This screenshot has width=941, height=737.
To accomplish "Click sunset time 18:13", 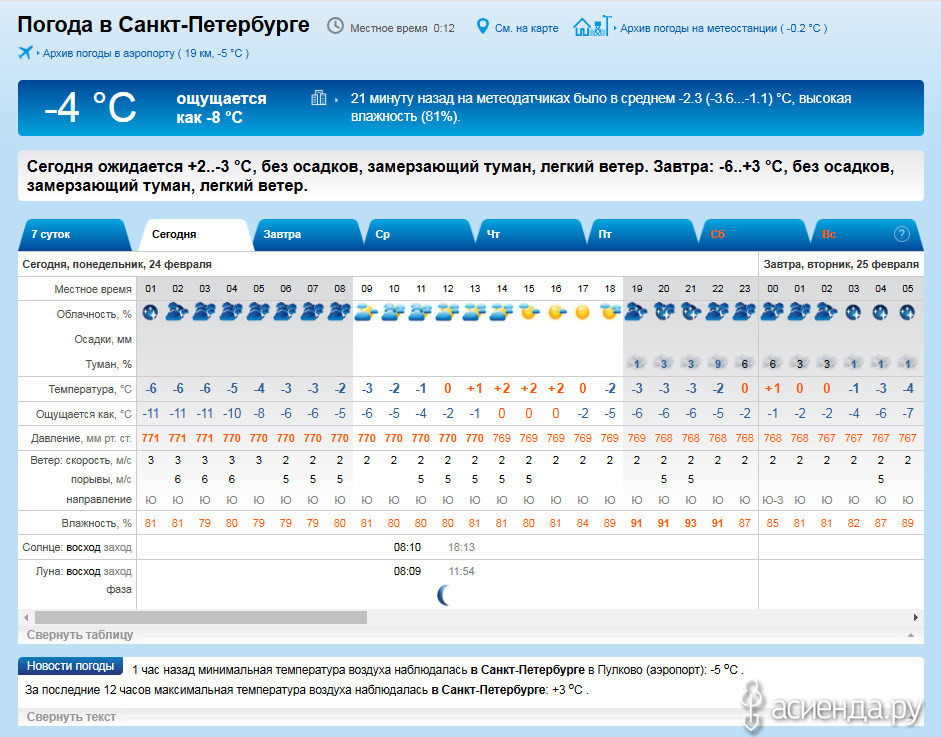I will click(461, 547).
